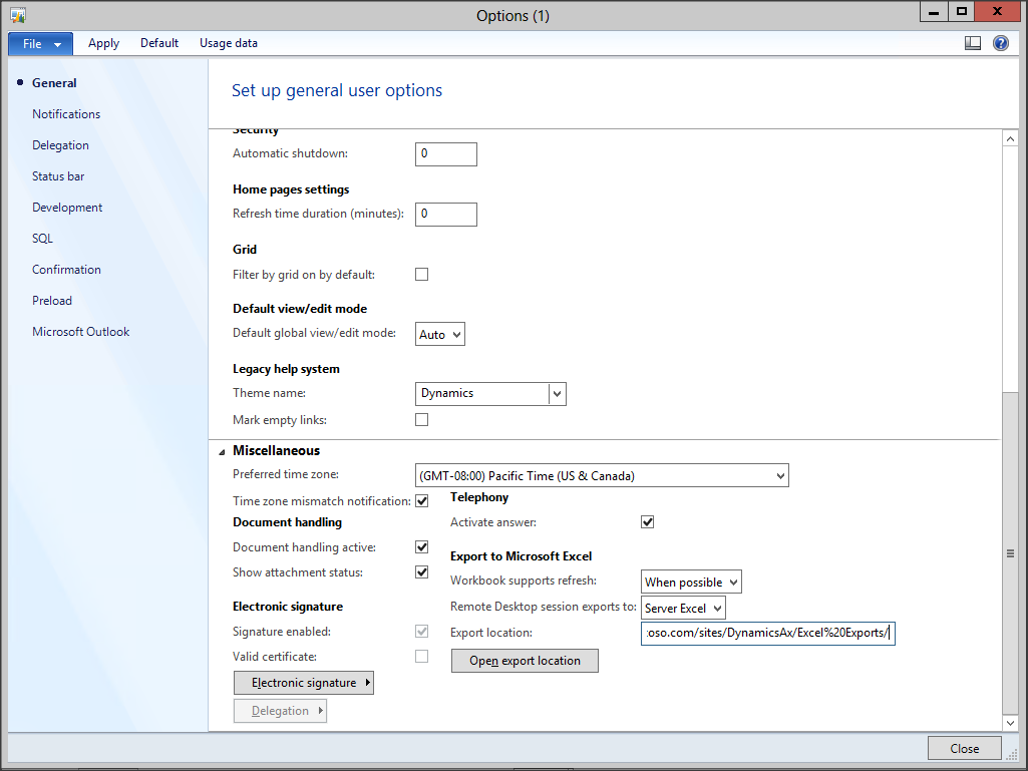This screenshot has height=771, width=1028.
Task: Expand the Theme name dropdown
Action: point(558,394)
